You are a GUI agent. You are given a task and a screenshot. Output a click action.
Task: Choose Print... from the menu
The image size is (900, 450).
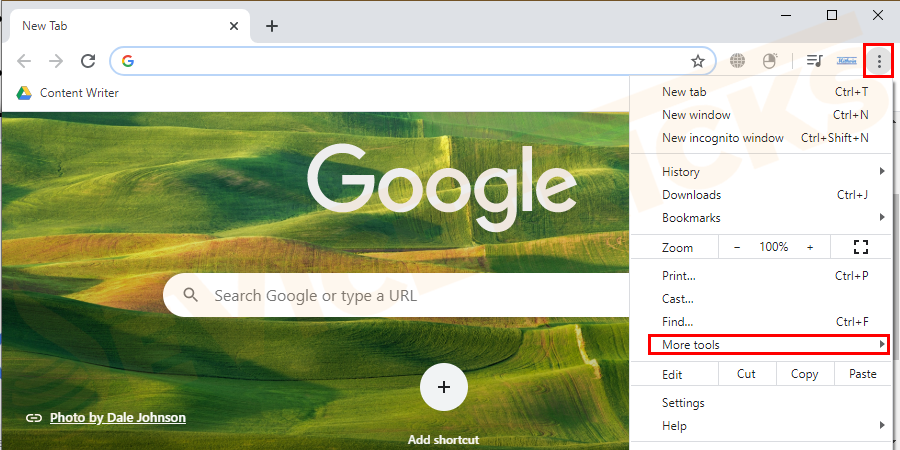point(761,276)
